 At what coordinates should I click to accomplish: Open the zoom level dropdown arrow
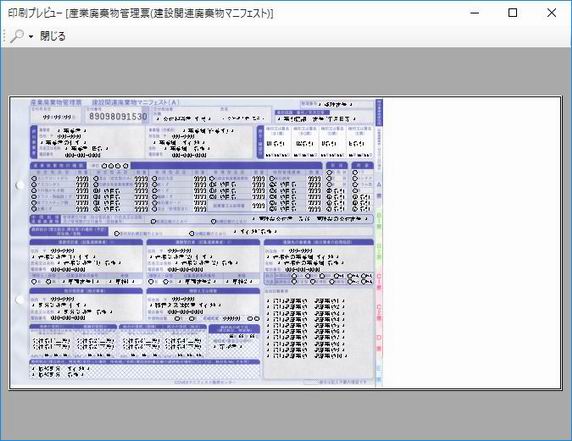pyautogui.click(x=31, y=36)
